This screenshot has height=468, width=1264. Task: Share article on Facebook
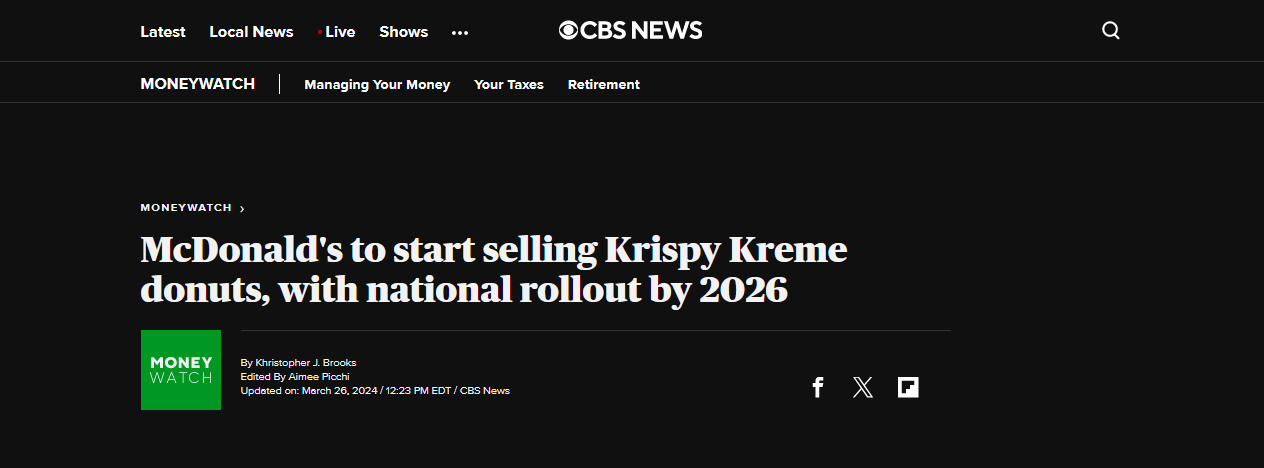[x=817, y=387]
